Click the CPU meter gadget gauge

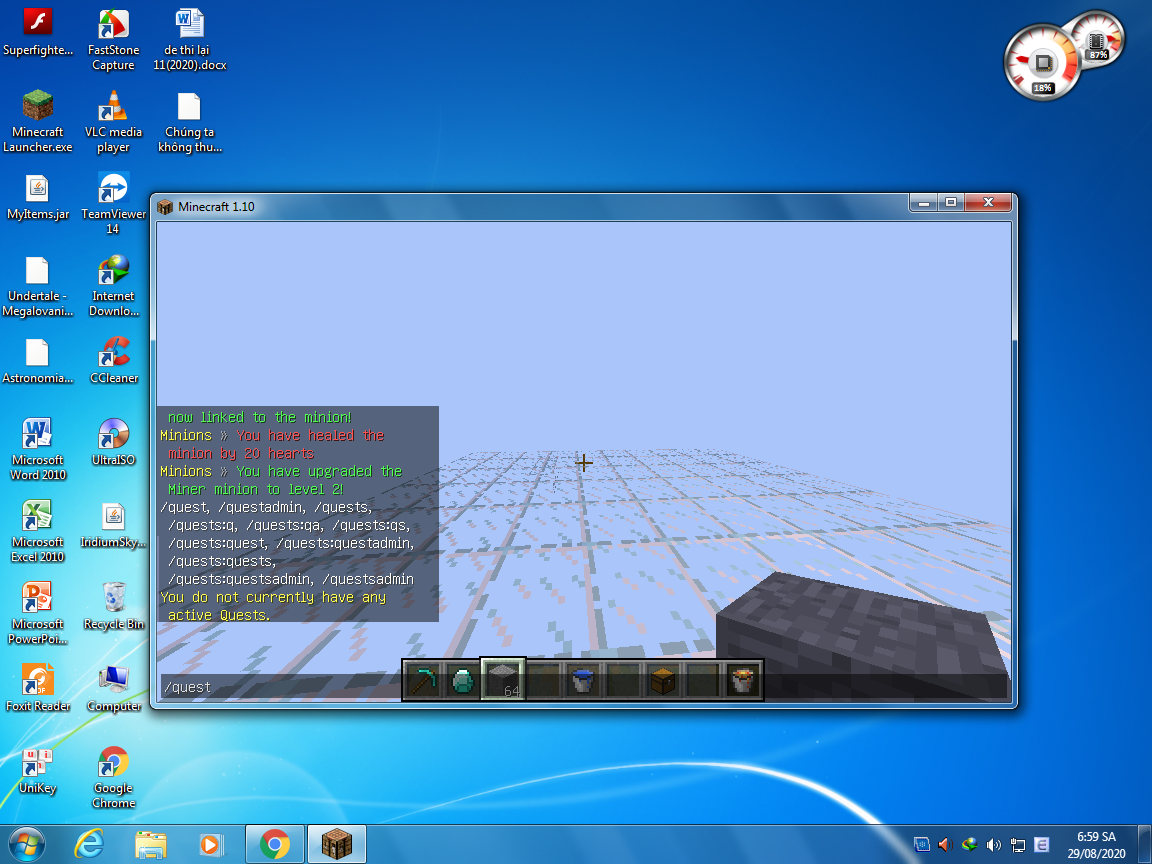1043,62
